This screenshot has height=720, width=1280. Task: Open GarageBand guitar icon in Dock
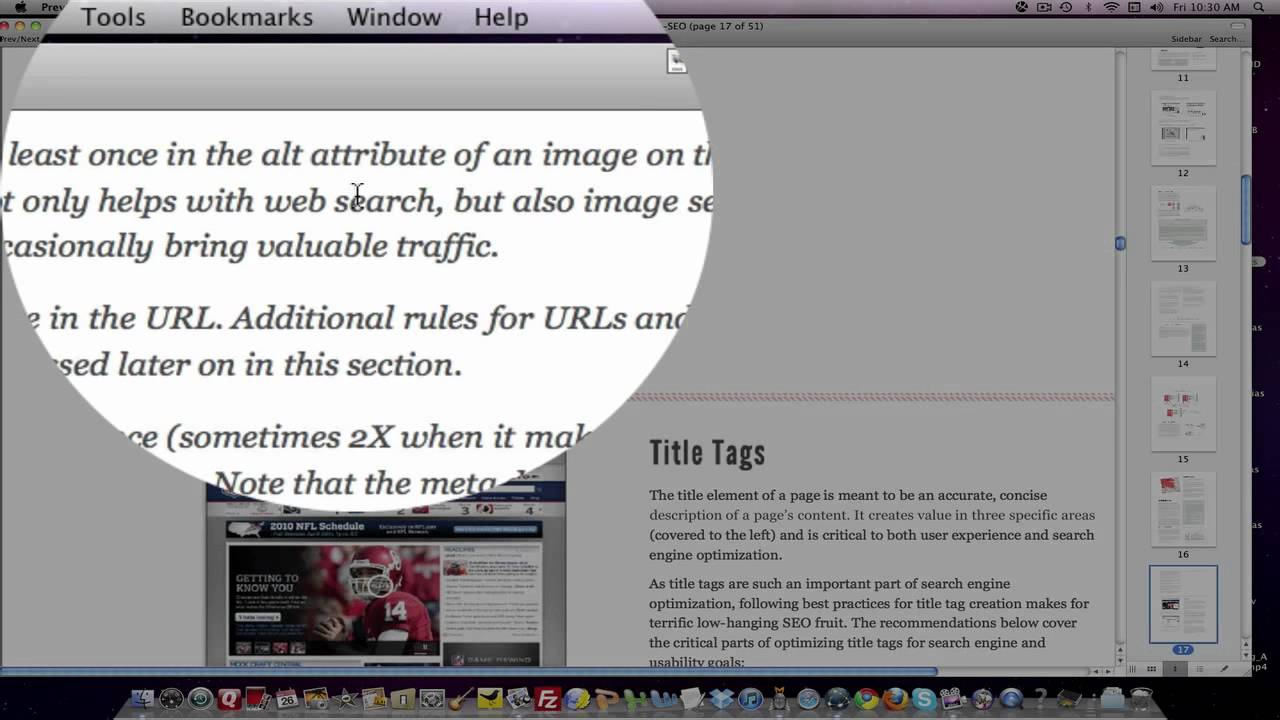[461, 699]
